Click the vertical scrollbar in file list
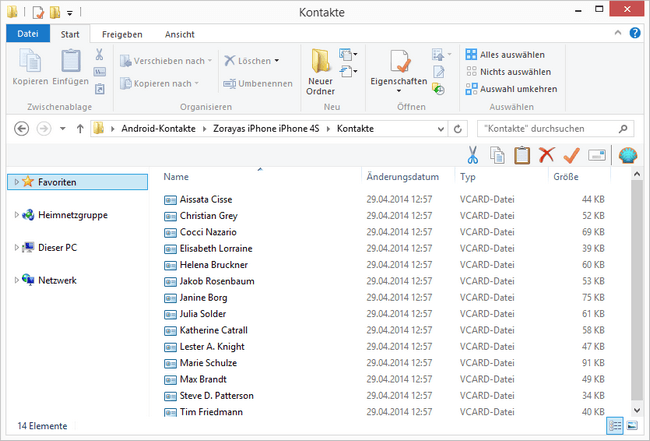 637,290
